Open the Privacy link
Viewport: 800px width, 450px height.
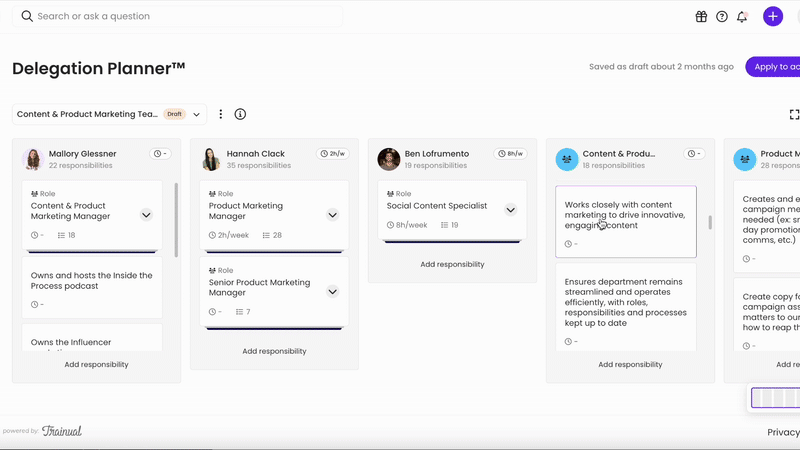783,432
